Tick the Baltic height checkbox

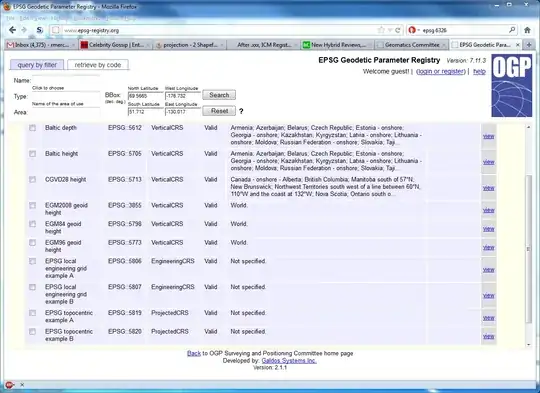pos(32,154)
